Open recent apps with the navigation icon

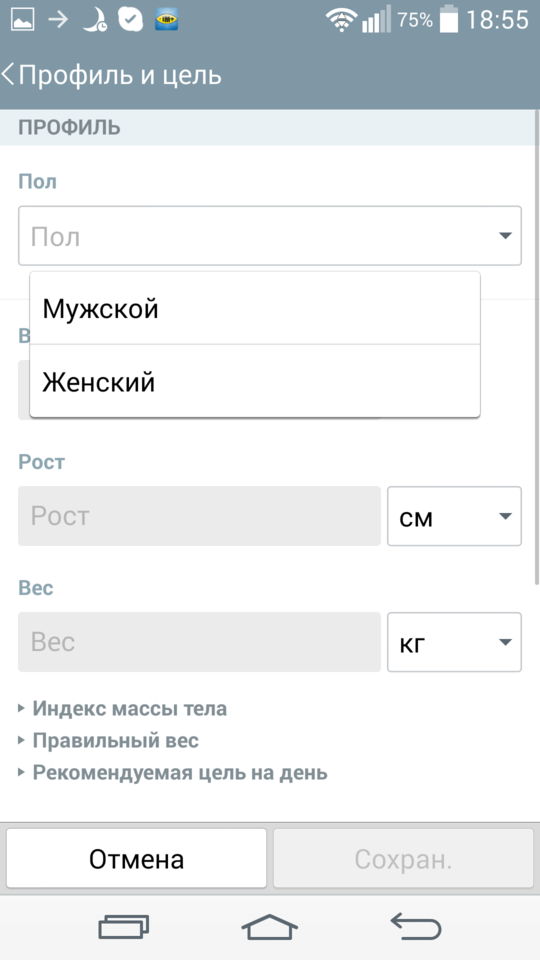point(124,926)
